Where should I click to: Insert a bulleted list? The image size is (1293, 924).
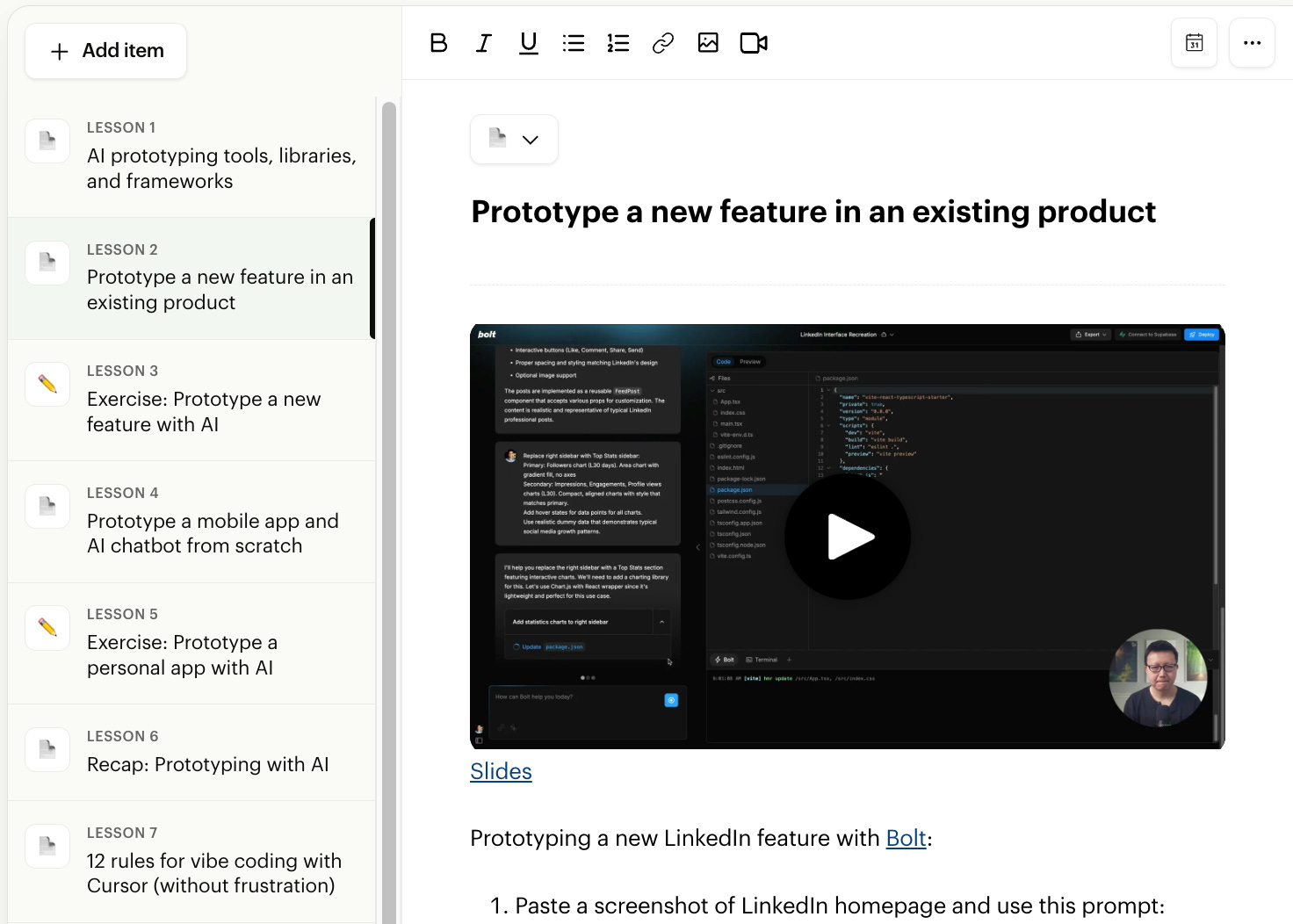tap(574, 43)
